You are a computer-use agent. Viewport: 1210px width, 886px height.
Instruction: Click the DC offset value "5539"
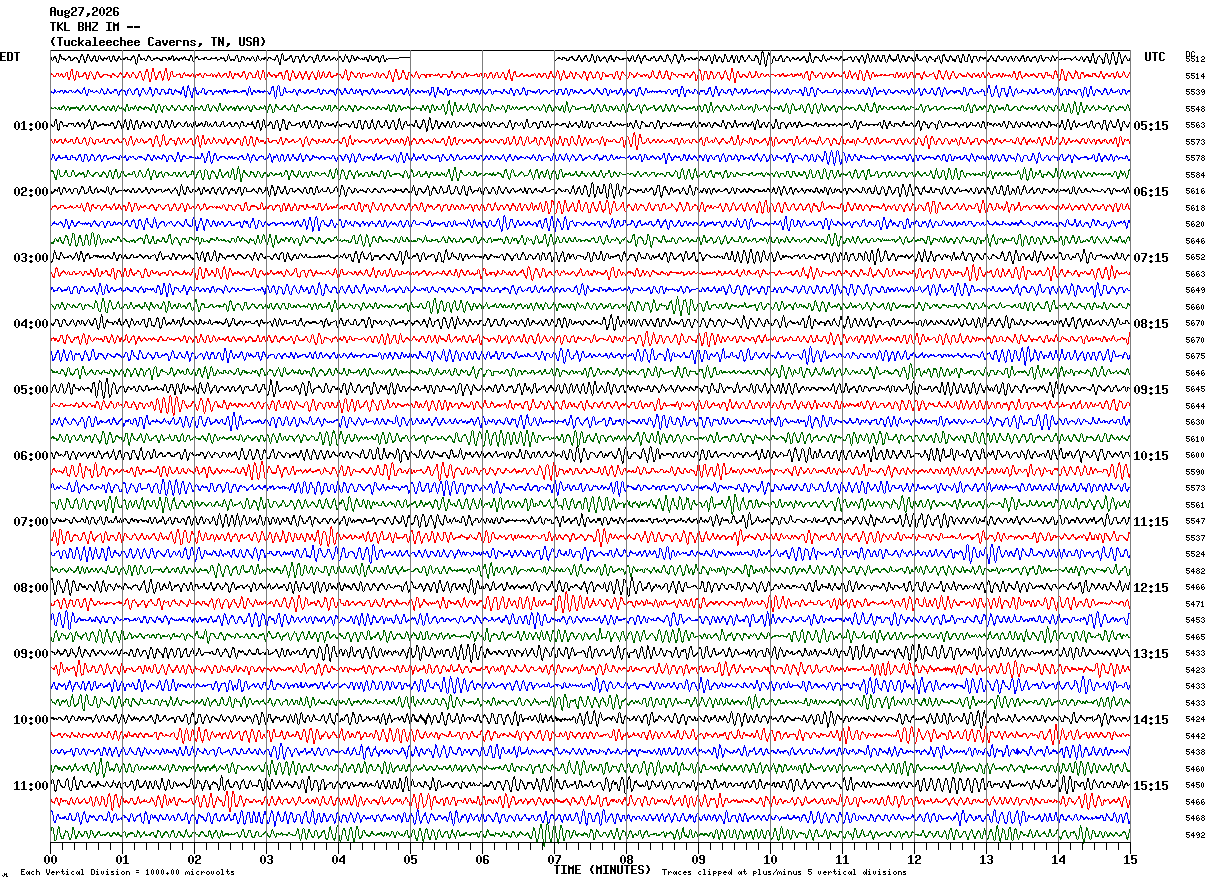(x=1195, y=93)
